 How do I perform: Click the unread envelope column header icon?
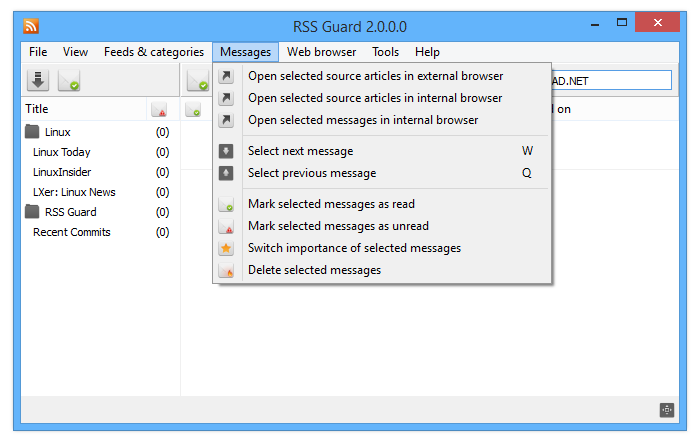159,109
